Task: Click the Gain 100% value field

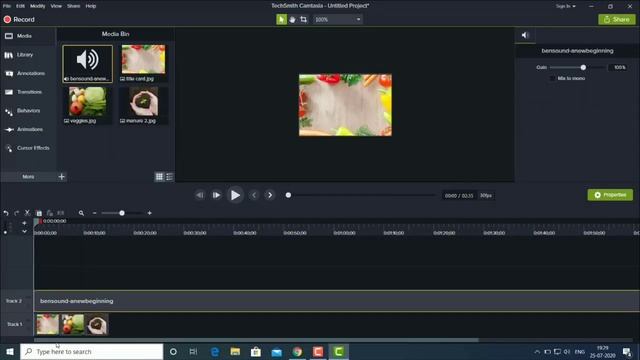Action: coord(619,67)
